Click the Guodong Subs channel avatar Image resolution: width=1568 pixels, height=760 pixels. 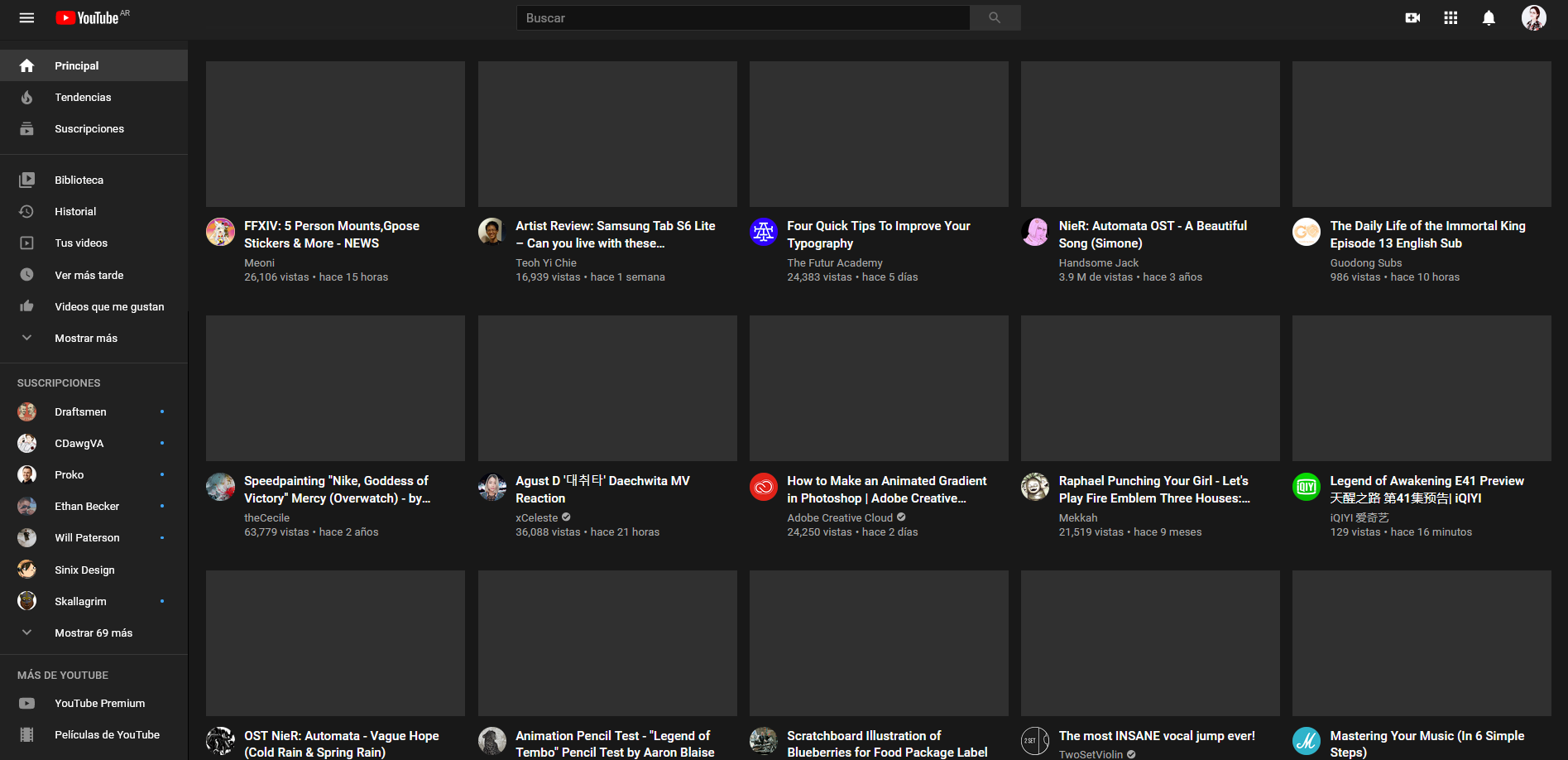point(1306,232)
